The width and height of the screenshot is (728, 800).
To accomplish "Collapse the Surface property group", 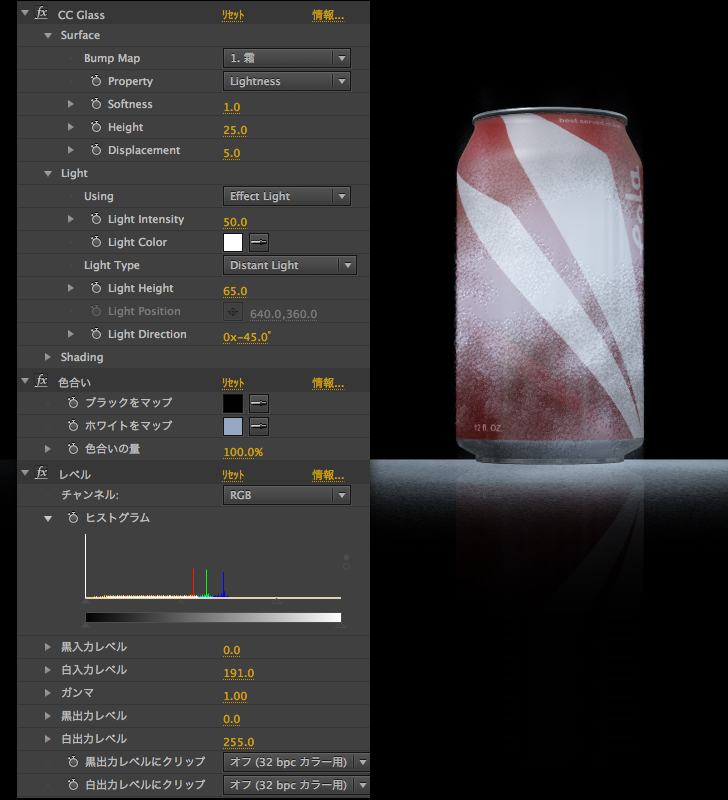I will click(47, 35).
